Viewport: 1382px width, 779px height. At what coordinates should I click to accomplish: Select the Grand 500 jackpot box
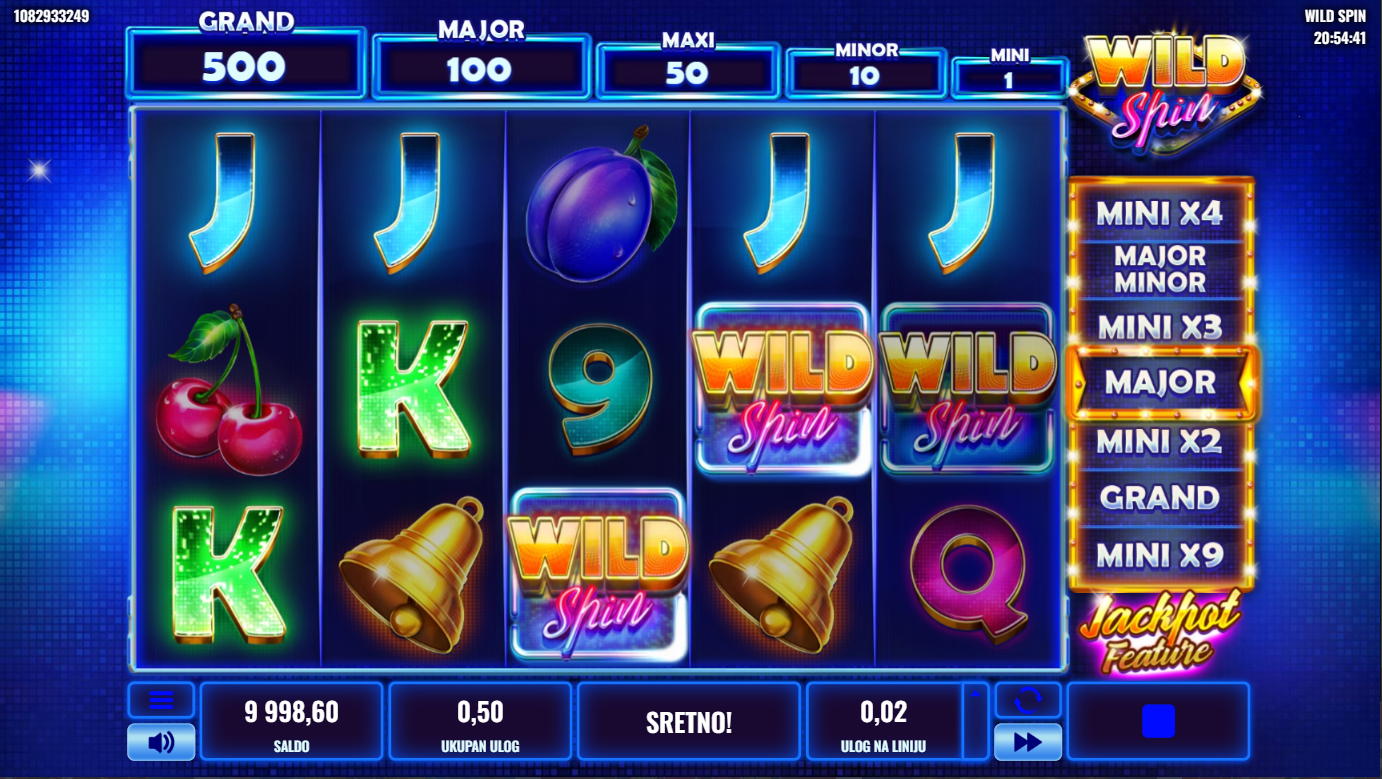pos(246,63)
